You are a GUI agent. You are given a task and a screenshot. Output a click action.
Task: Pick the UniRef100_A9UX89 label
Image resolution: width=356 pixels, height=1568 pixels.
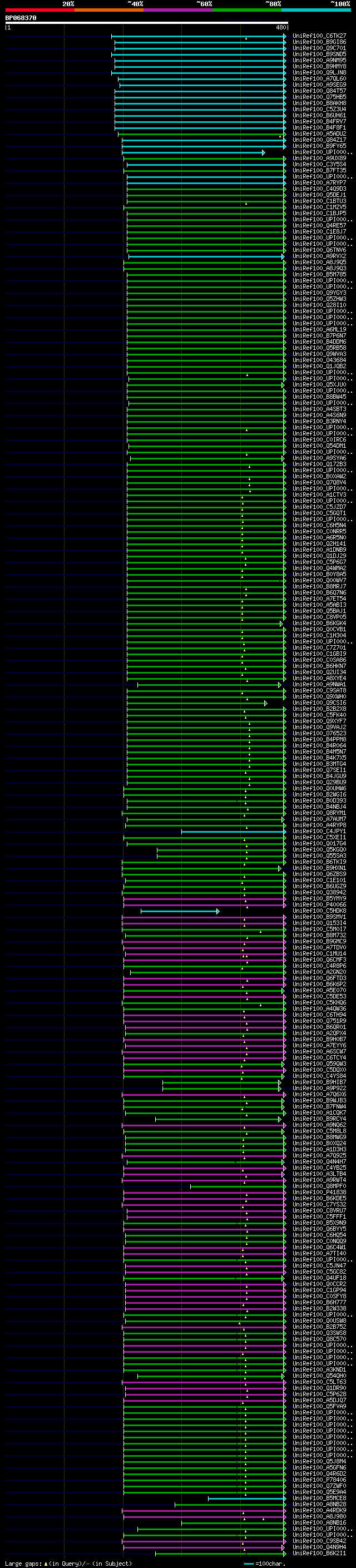click(319, 159)
